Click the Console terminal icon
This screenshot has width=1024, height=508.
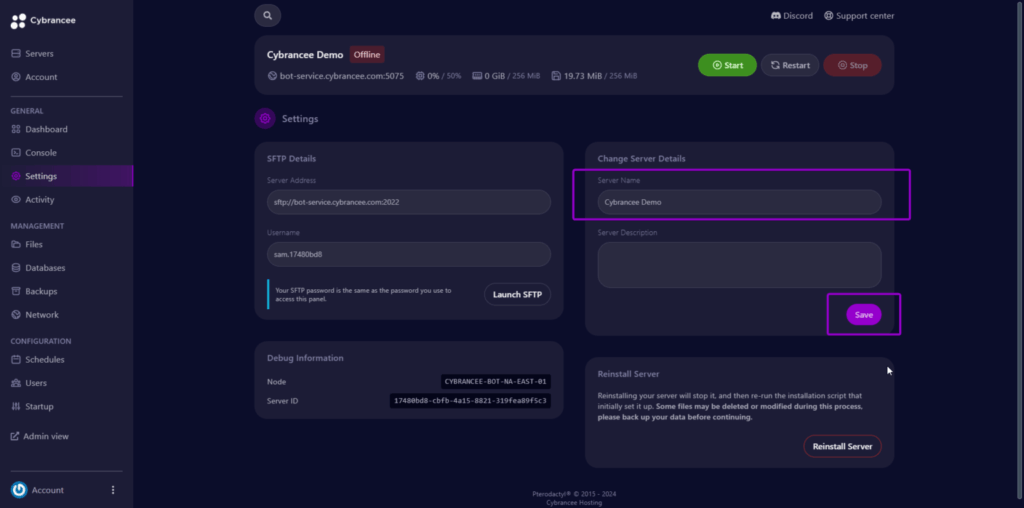point(16,153)
